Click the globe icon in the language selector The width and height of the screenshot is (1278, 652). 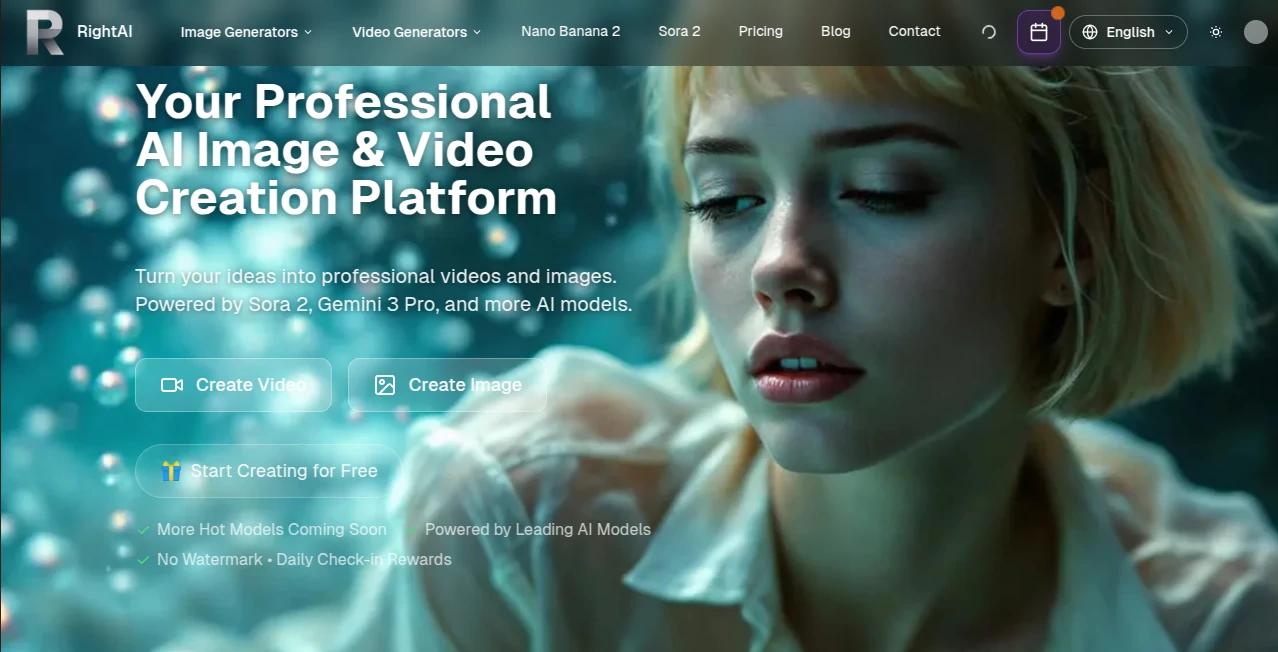tap(1089, 31)
